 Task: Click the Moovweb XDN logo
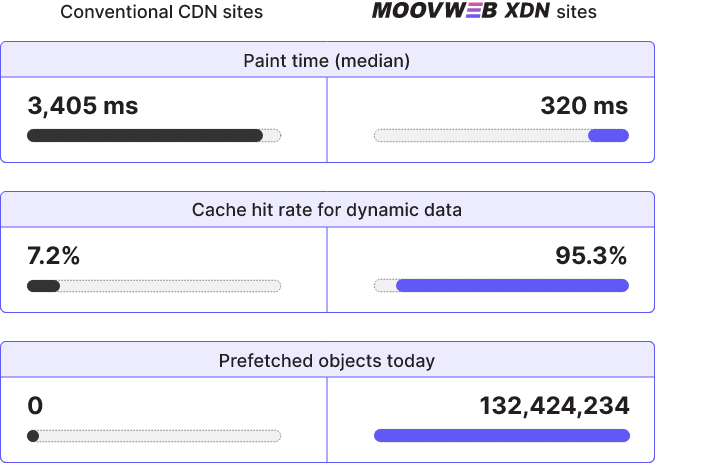[x=461, y=10]
